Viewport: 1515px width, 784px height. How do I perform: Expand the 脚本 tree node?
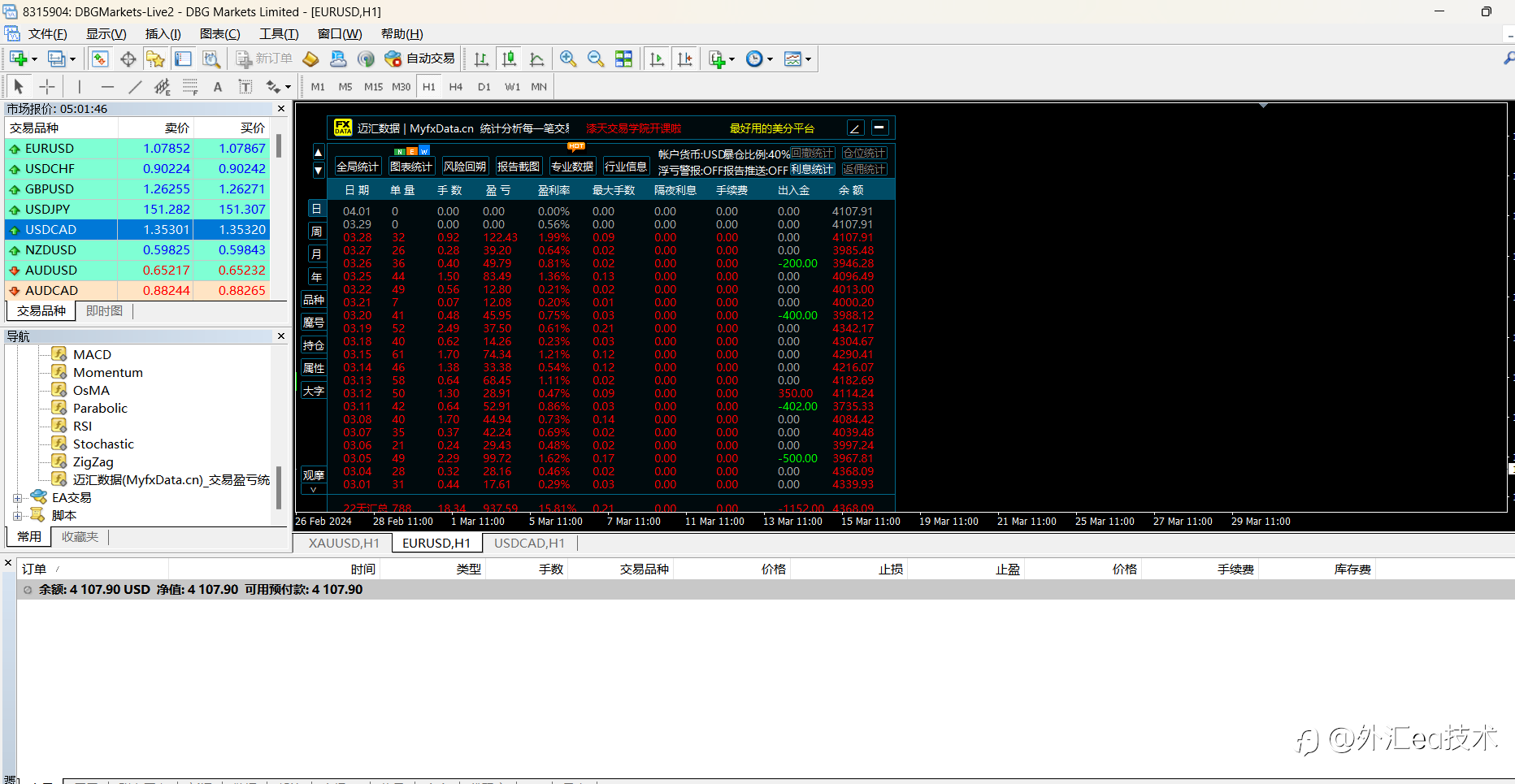(x=17, y=516)
